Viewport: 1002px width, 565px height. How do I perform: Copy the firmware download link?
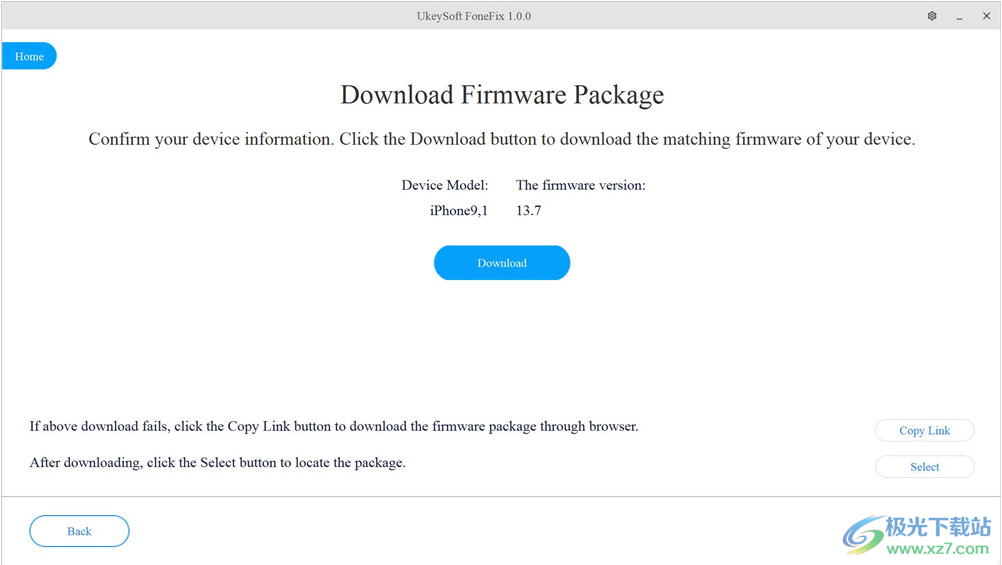coord(924,430)
